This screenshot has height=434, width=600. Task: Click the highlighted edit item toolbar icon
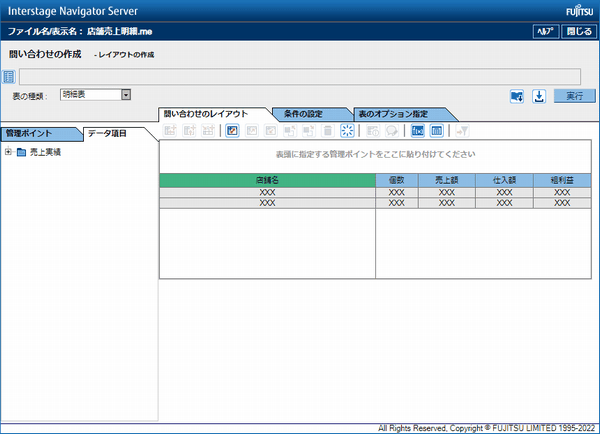[x=232, y=131]
